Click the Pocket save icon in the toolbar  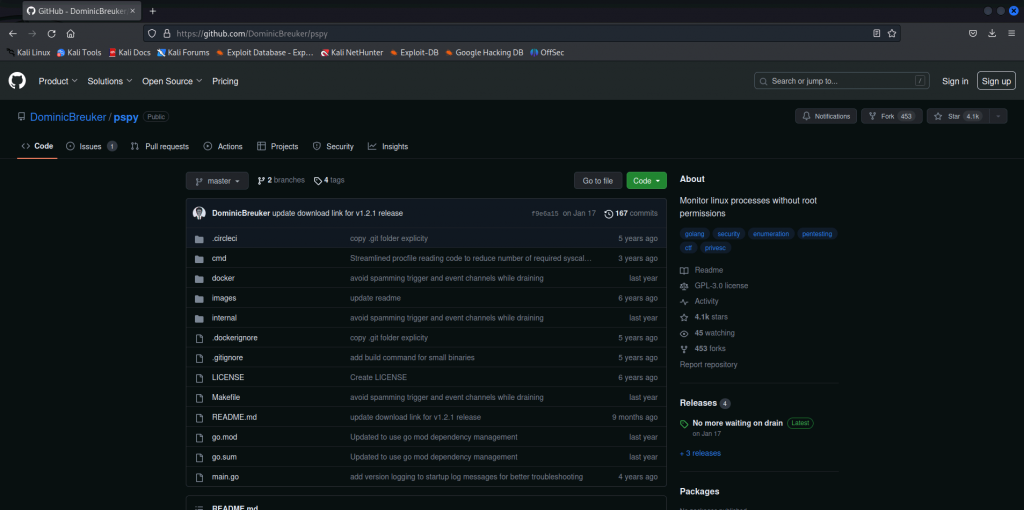pos(972,33)
